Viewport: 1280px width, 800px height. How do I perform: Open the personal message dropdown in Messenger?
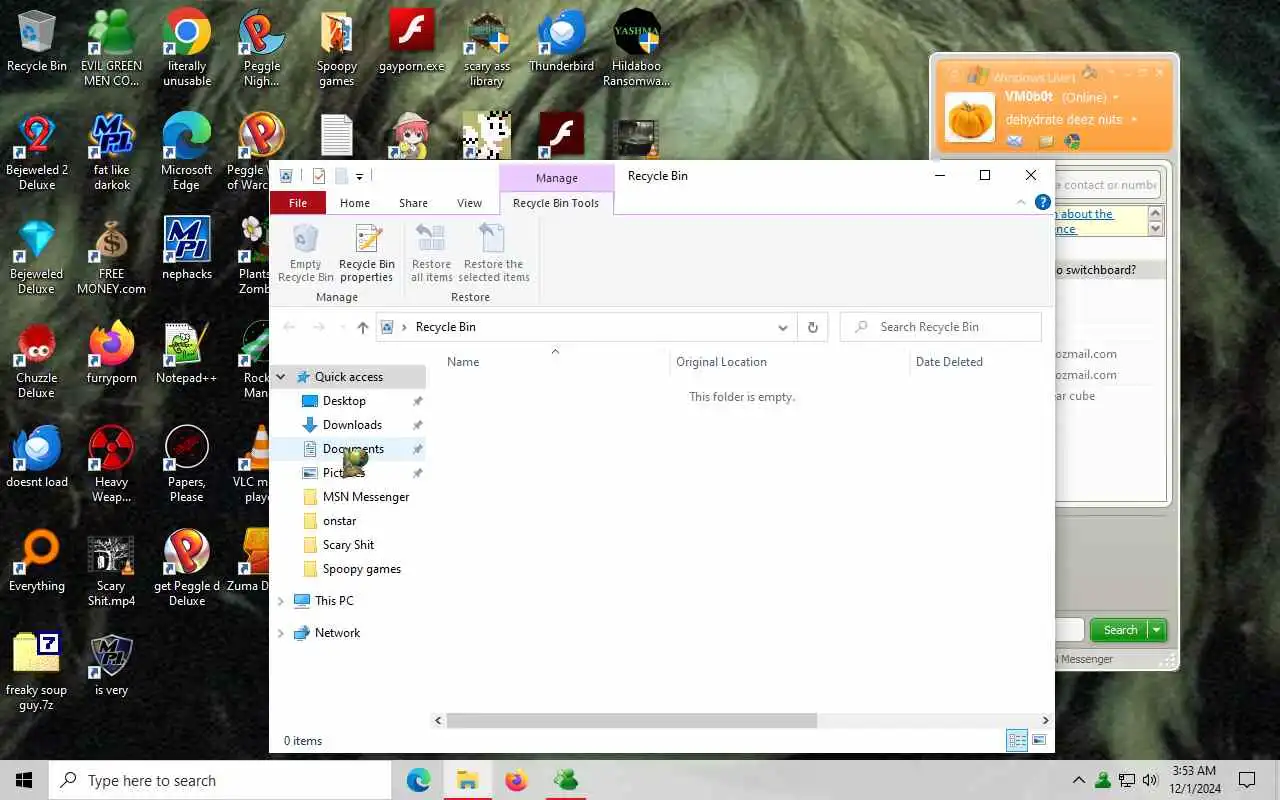[x=1134, y=120]
